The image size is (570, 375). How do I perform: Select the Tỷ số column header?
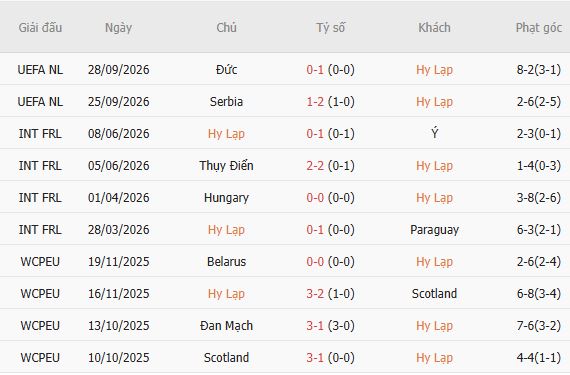coord(330,28)
